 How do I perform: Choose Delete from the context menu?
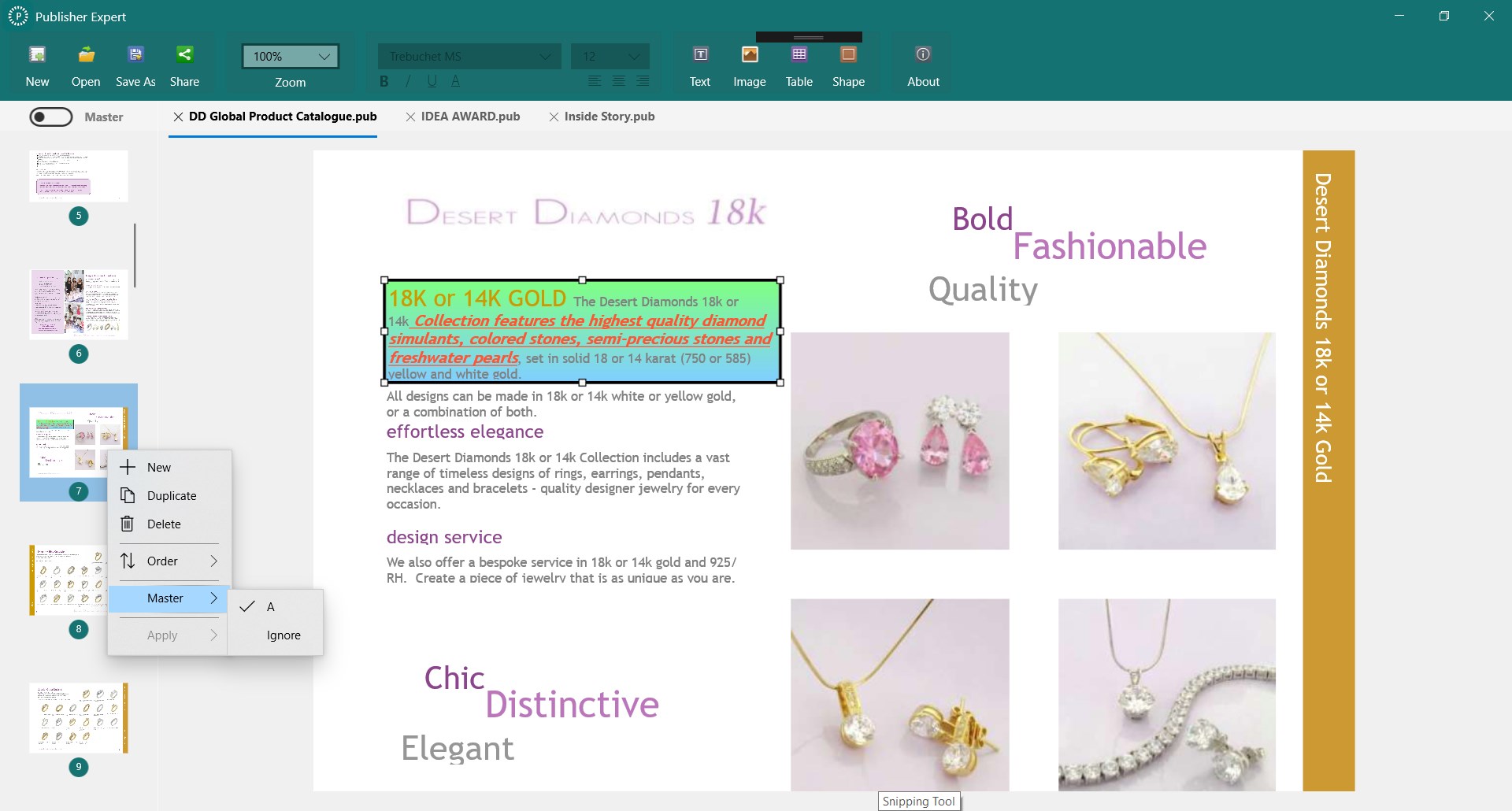click(x=169, y=524)
